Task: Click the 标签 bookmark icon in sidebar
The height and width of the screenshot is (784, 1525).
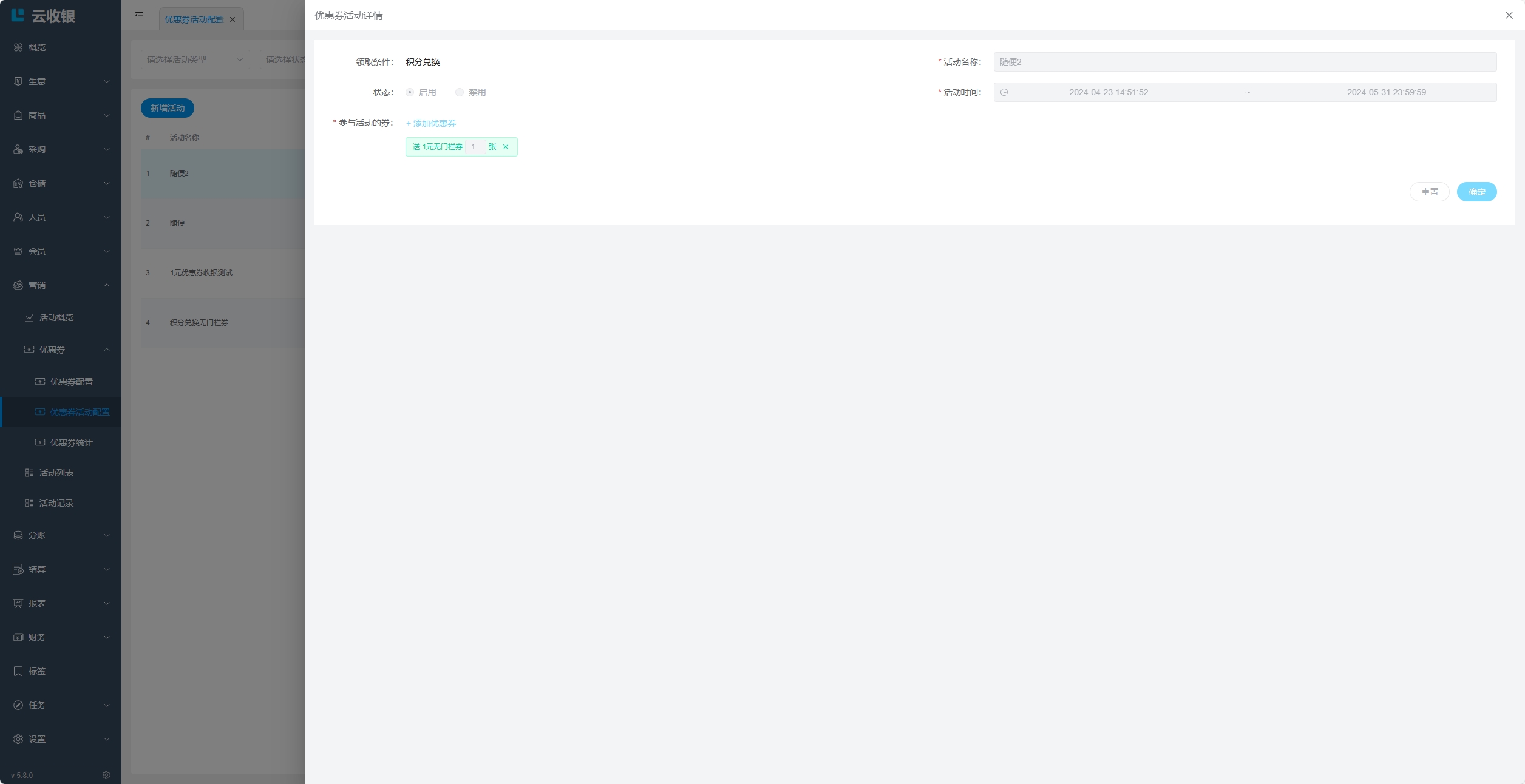Action: (x=18, y=671)
